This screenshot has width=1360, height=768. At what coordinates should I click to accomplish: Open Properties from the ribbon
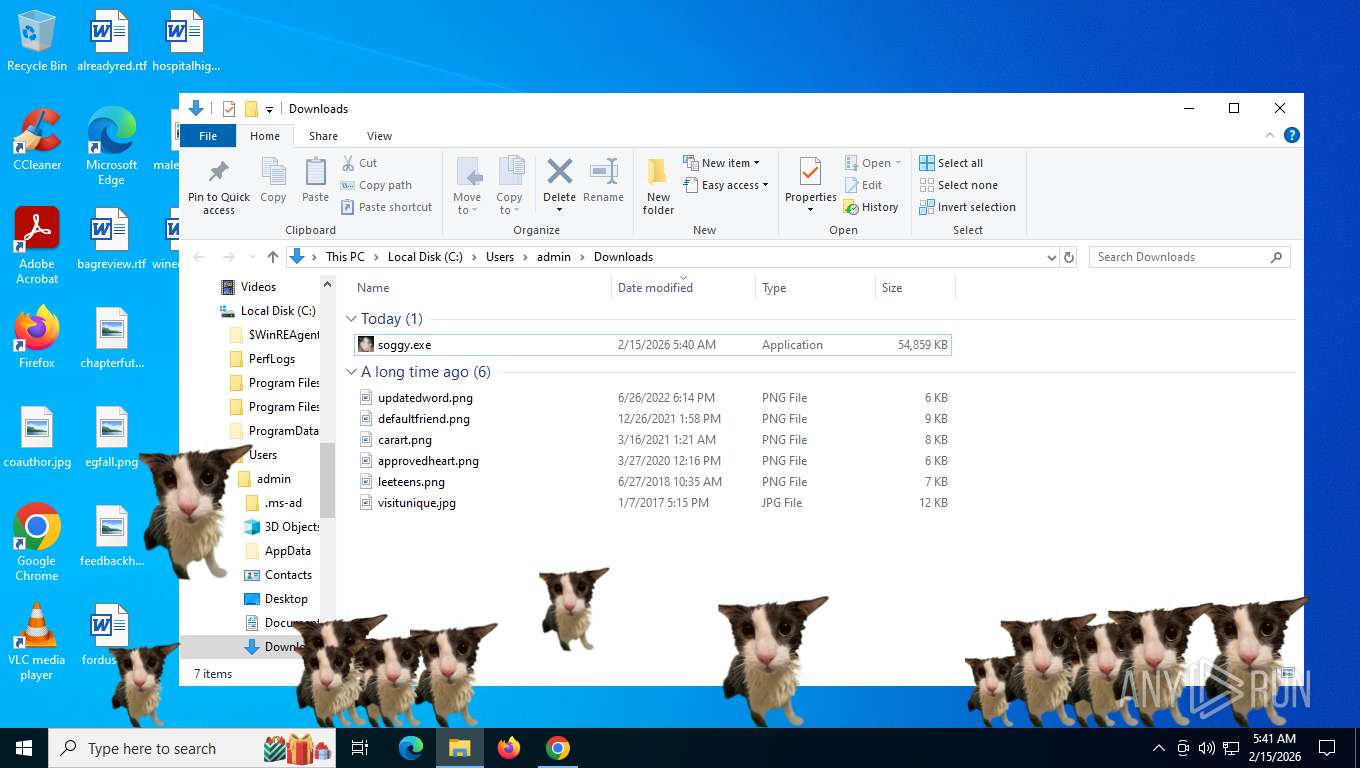click(810, 186)
